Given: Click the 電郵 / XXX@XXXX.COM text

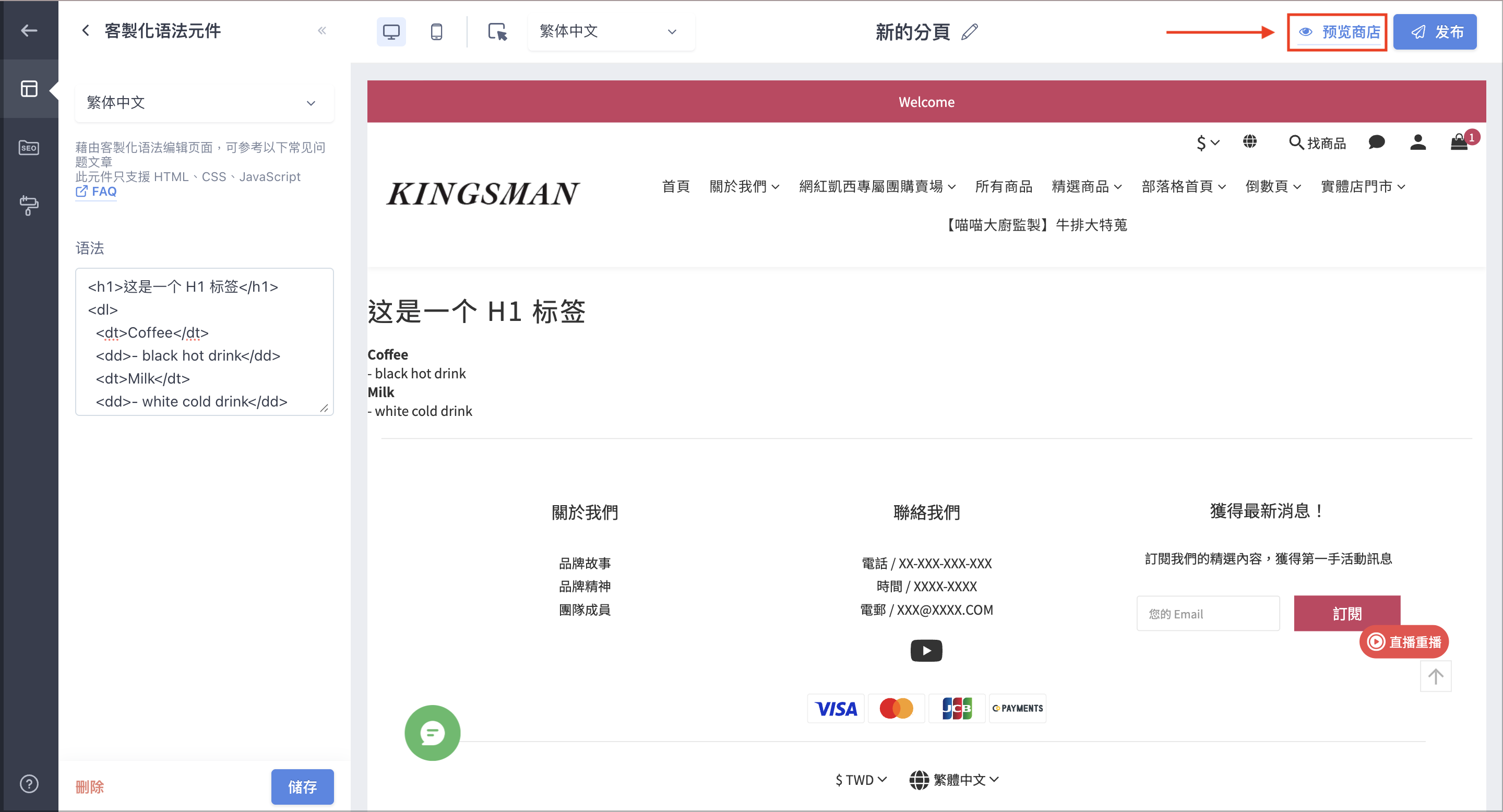Looking at the screenshot, I should (x=926, y=610).
